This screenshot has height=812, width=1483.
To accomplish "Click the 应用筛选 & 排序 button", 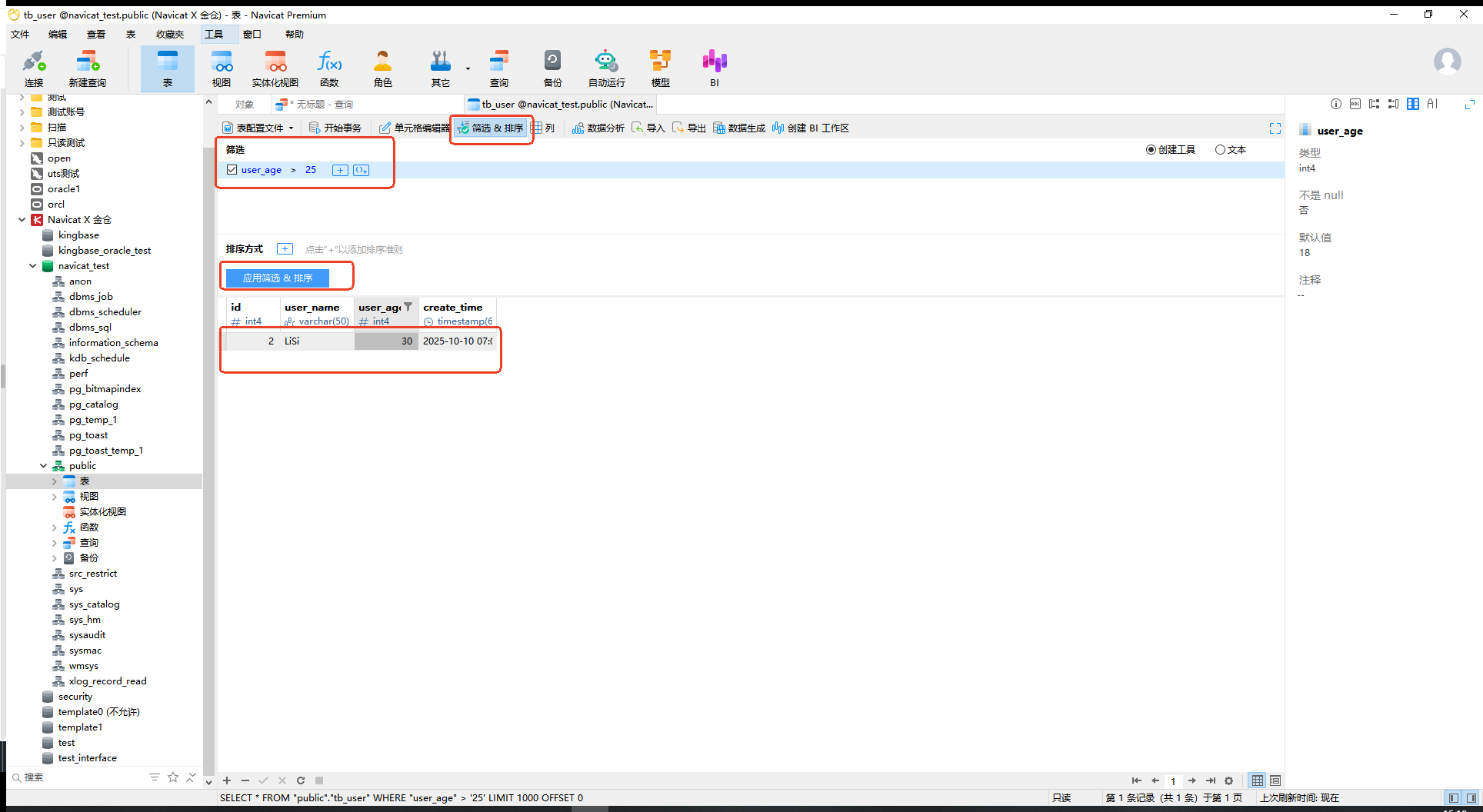I will (278, 278).
